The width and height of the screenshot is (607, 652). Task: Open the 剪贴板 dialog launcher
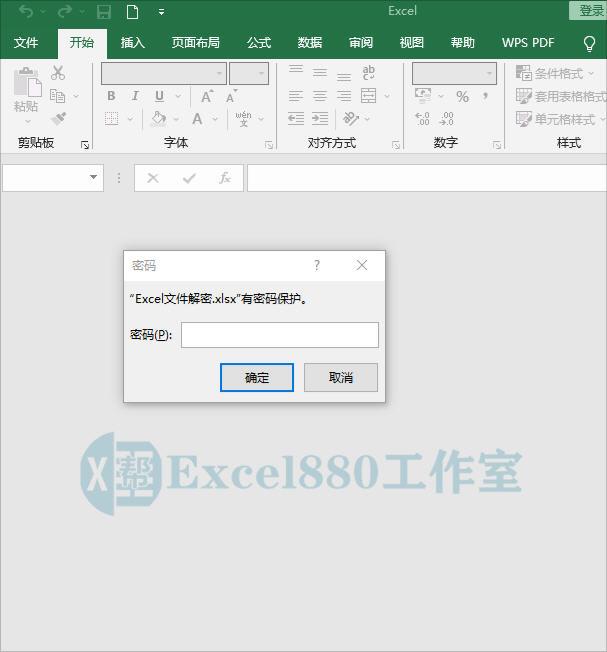[85, 145]
